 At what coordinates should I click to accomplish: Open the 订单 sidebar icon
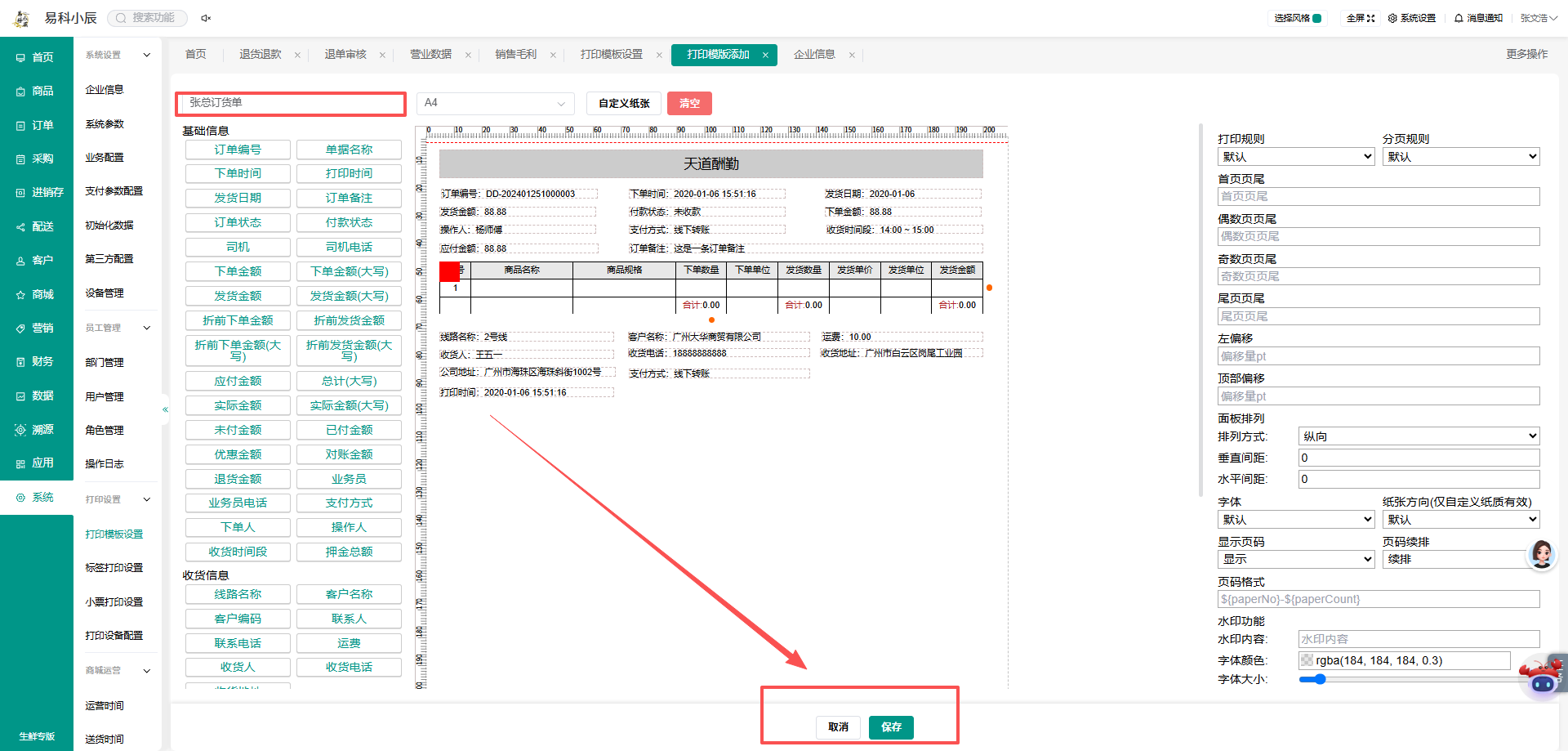click(20, 126)
